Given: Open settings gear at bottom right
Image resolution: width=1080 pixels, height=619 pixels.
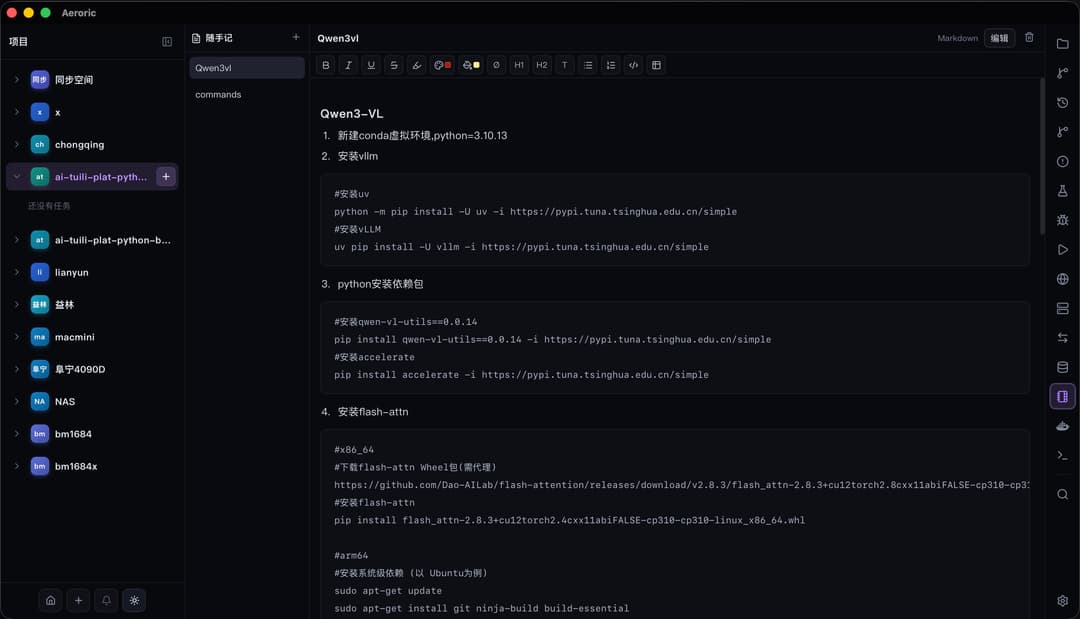Looking at the screenshot, I should 1063,600.
